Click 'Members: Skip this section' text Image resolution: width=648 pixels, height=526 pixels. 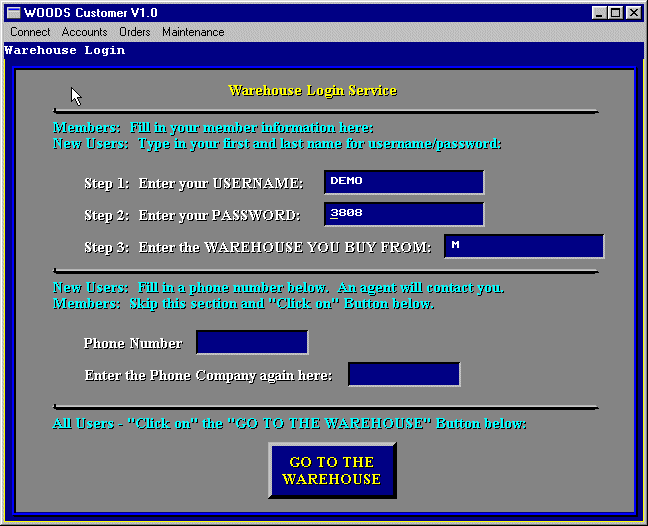click(243, 304)
